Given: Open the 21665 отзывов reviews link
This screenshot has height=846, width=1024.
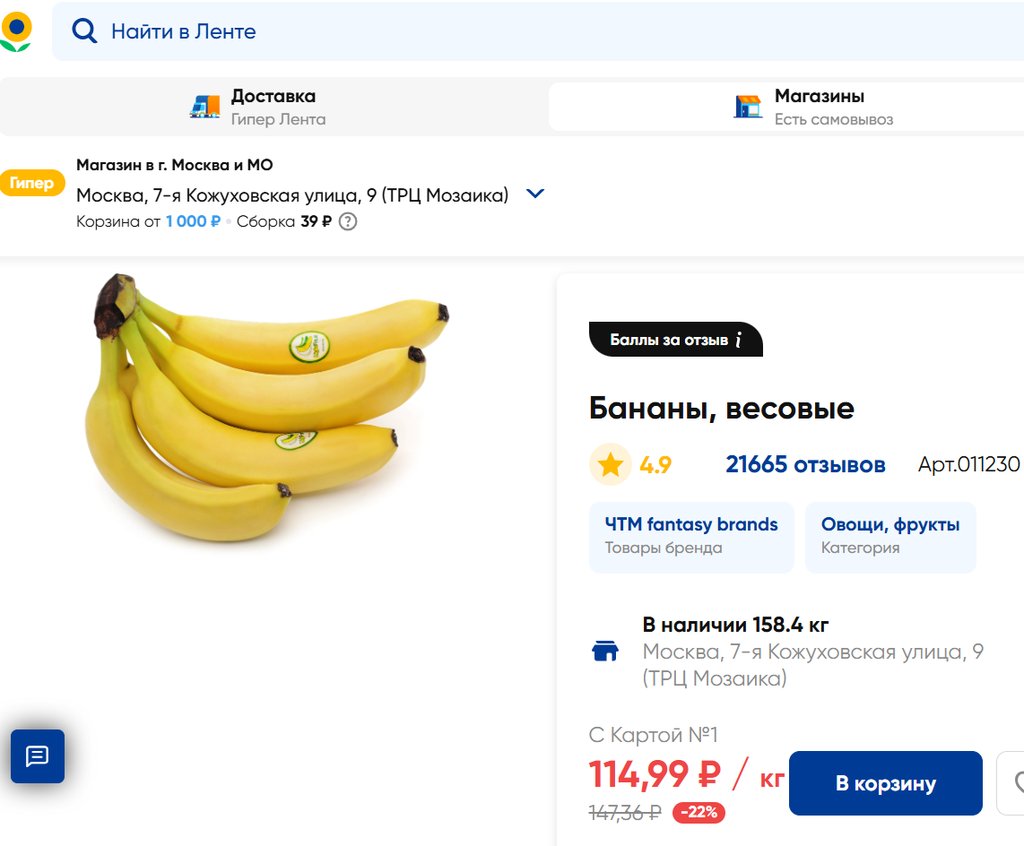Looking at the screenshot, I should click(x=805, y=465).
